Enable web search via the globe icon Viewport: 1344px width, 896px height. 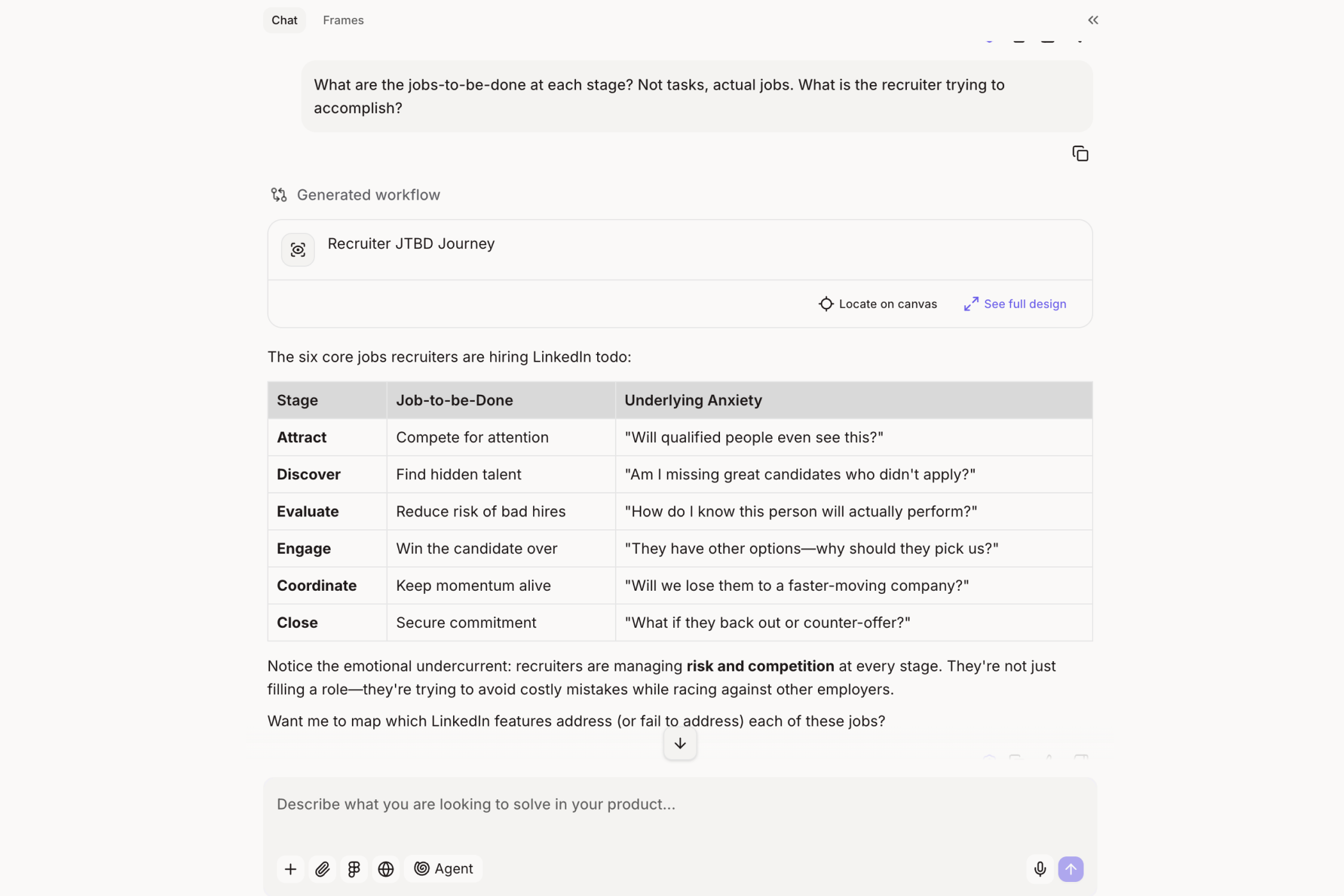pos(386,868)
